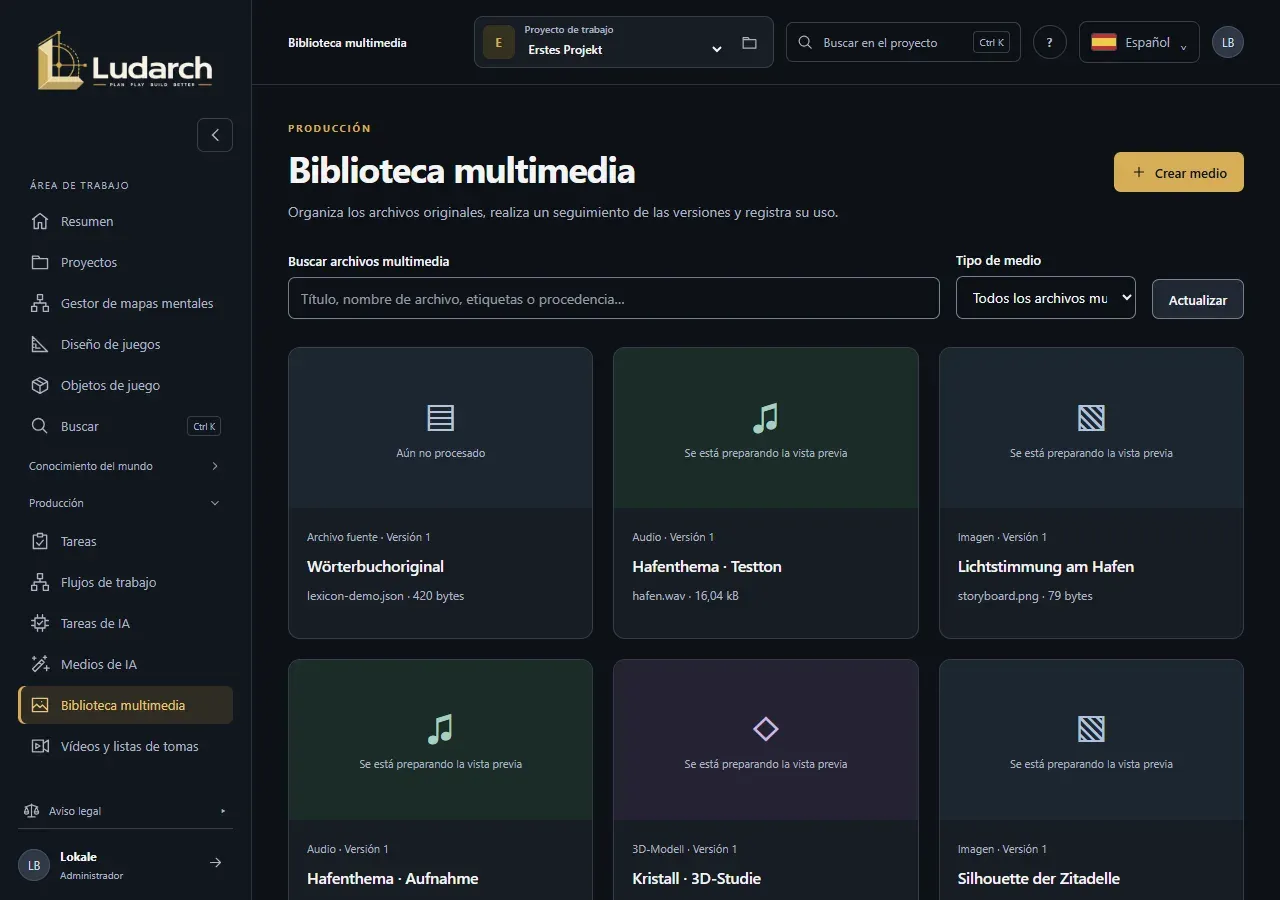Click the file name storyboard.png · 79 bytes
The image size is (1280, 900).
coord(1025,596)
